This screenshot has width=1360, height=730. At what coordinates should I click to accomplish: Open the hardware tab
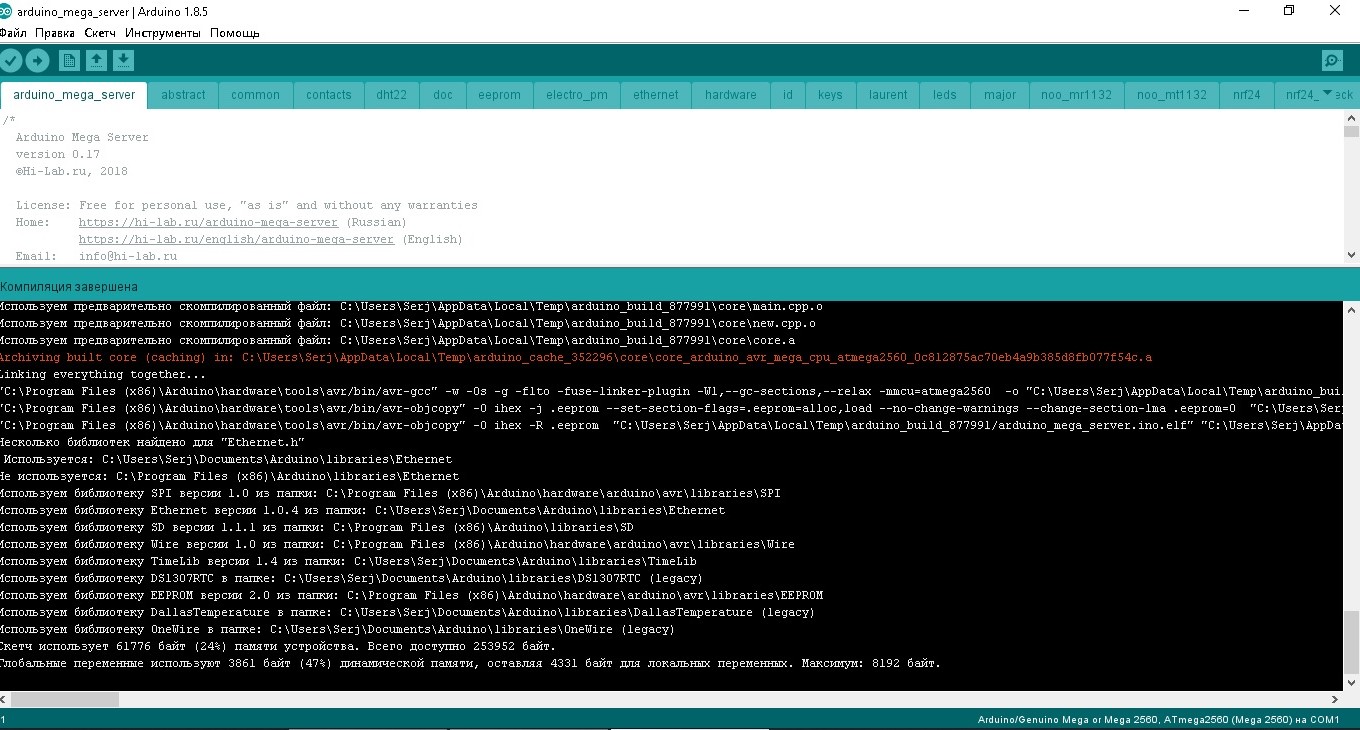coord(731,95)
